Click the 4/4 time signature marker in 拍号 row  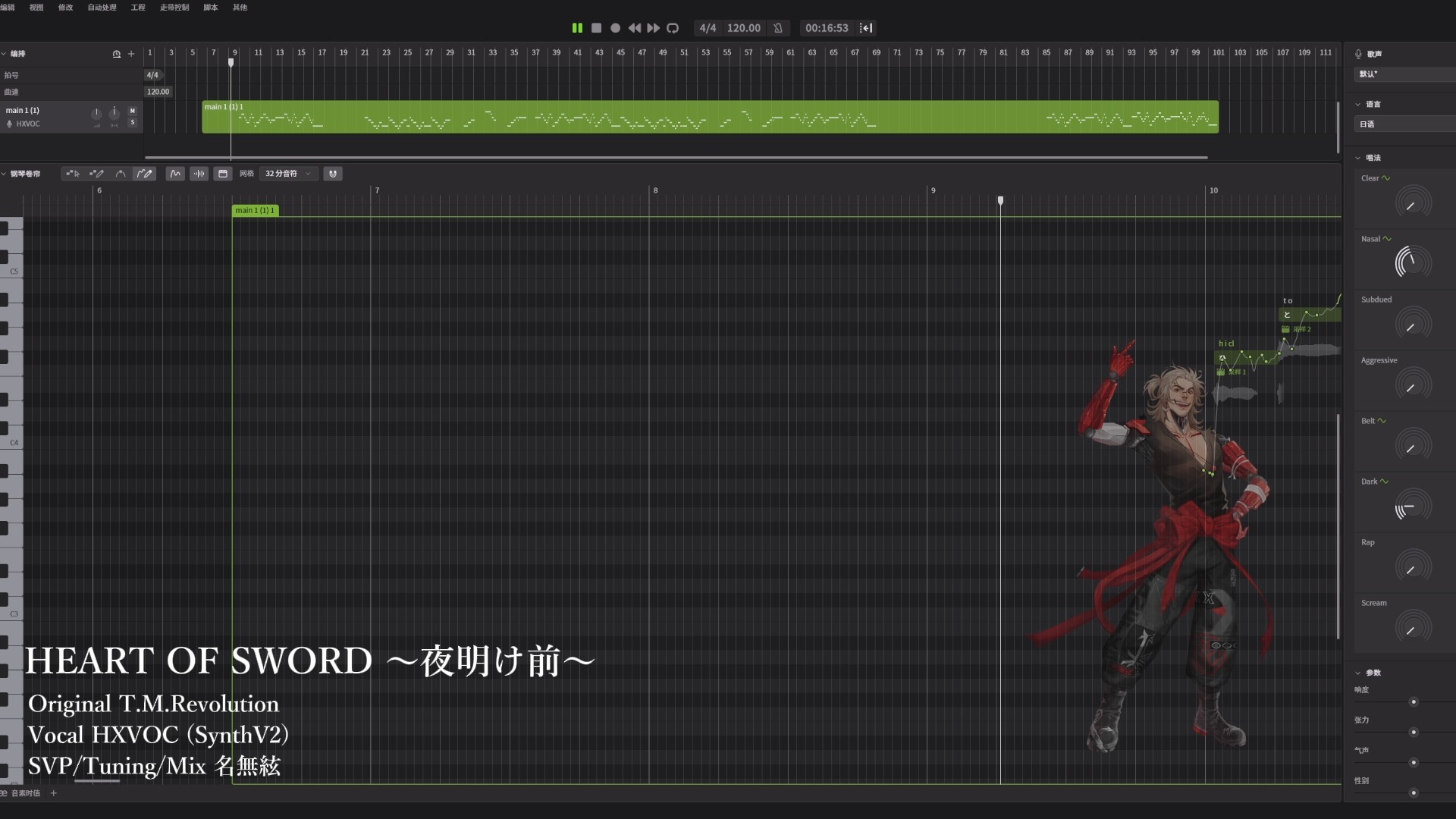(153, 75)
